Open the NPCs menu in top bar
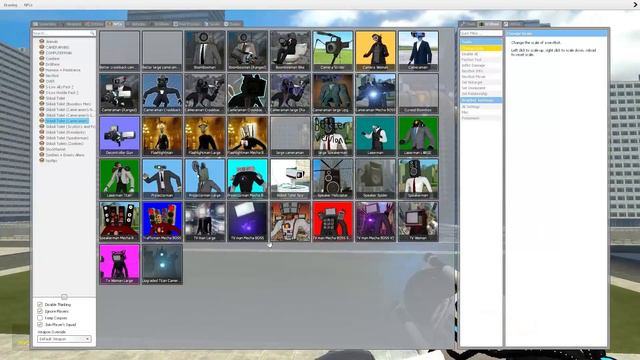 [x=28, y=5]
